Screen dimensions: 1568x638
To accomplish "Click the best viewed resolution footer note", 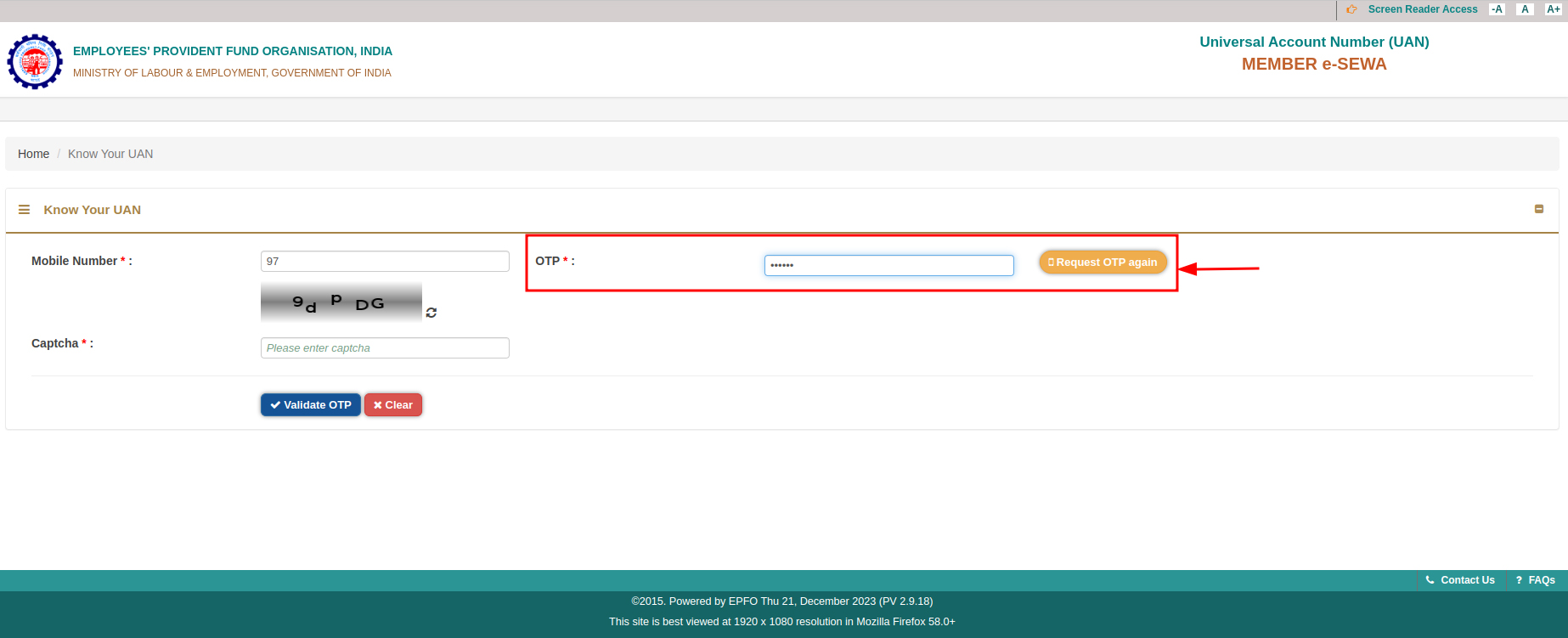I will coord(782,622).
